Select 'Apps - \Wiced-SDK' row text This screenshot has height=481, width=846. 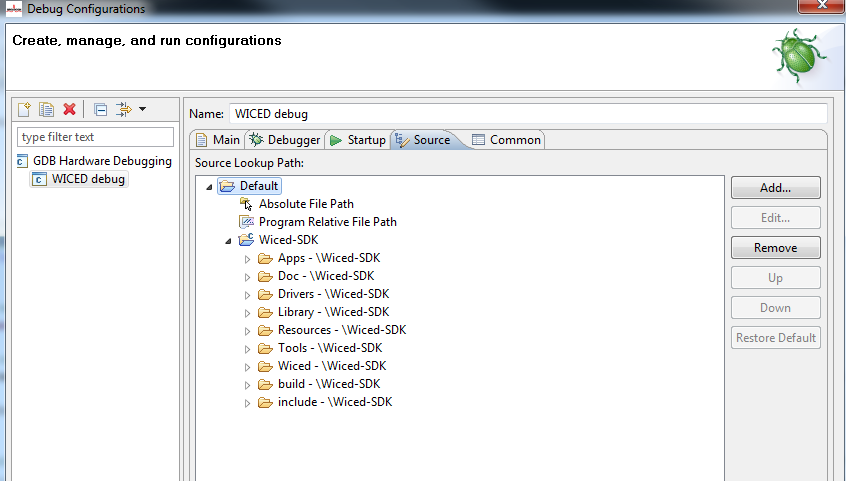pos(329,258)
